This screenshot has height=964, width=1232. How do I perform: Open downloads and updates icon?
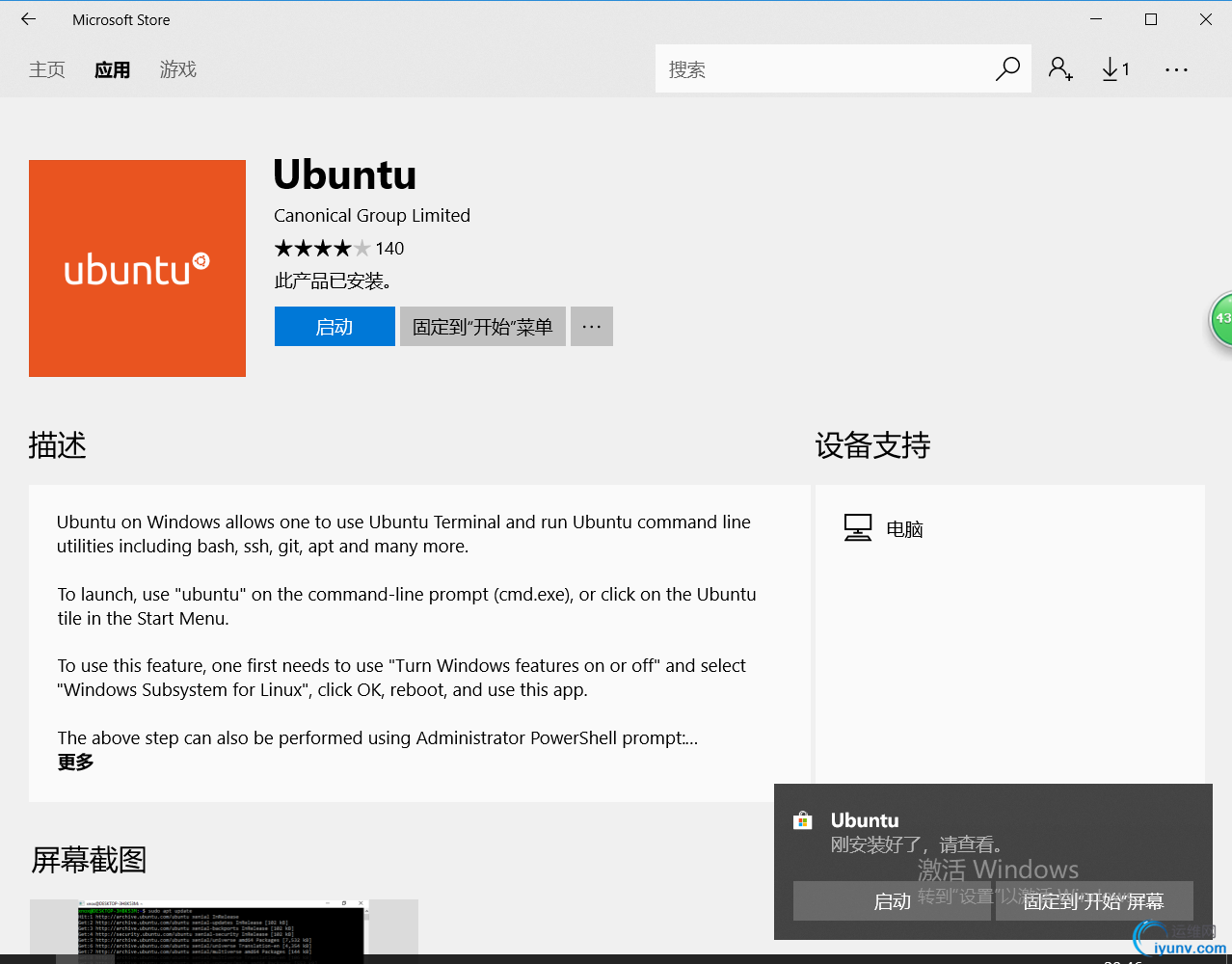pos(1115,68)
